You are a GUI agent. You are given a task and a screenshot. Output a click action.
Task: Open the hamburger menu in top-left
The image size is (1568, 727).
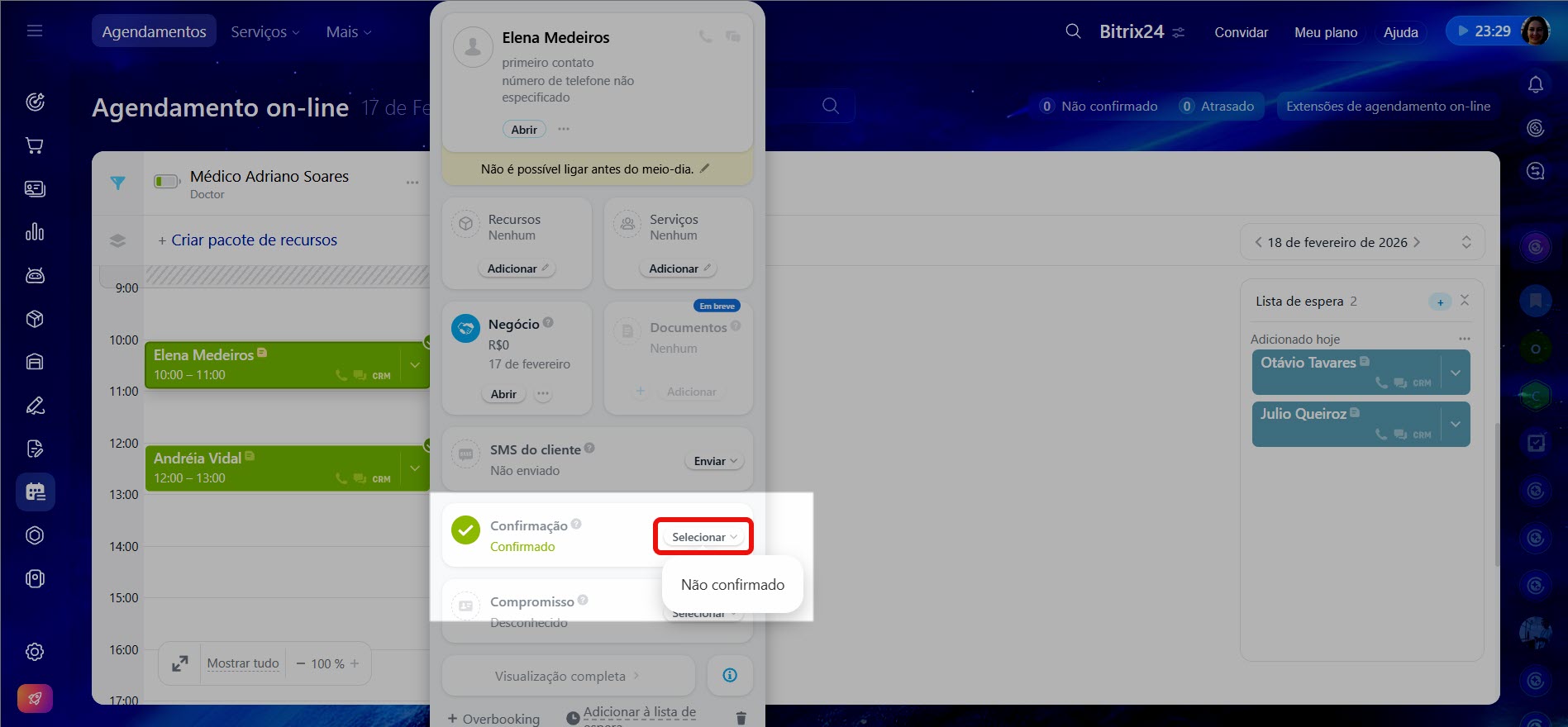coord(35,31)
